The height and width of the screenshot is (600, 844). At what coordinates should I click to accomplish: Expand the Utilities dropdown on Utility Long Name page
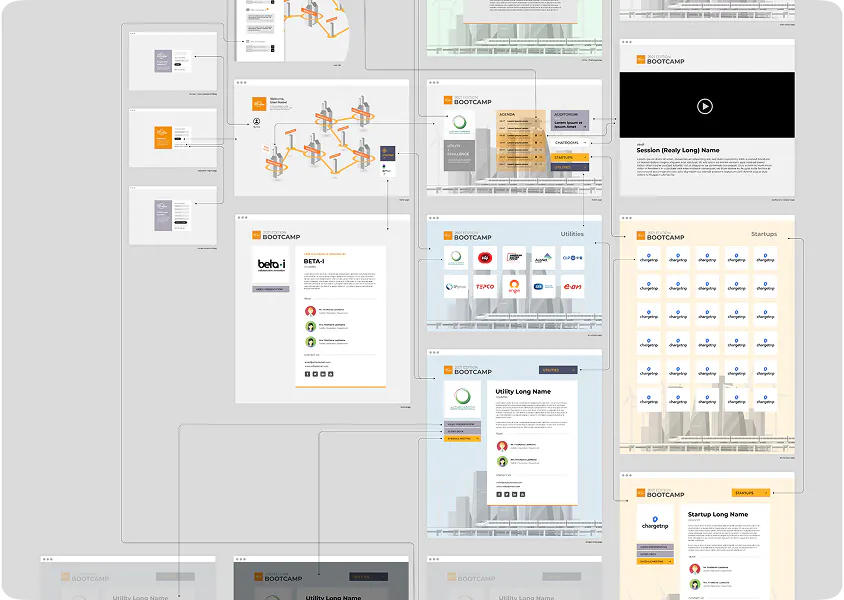[558, 370]
